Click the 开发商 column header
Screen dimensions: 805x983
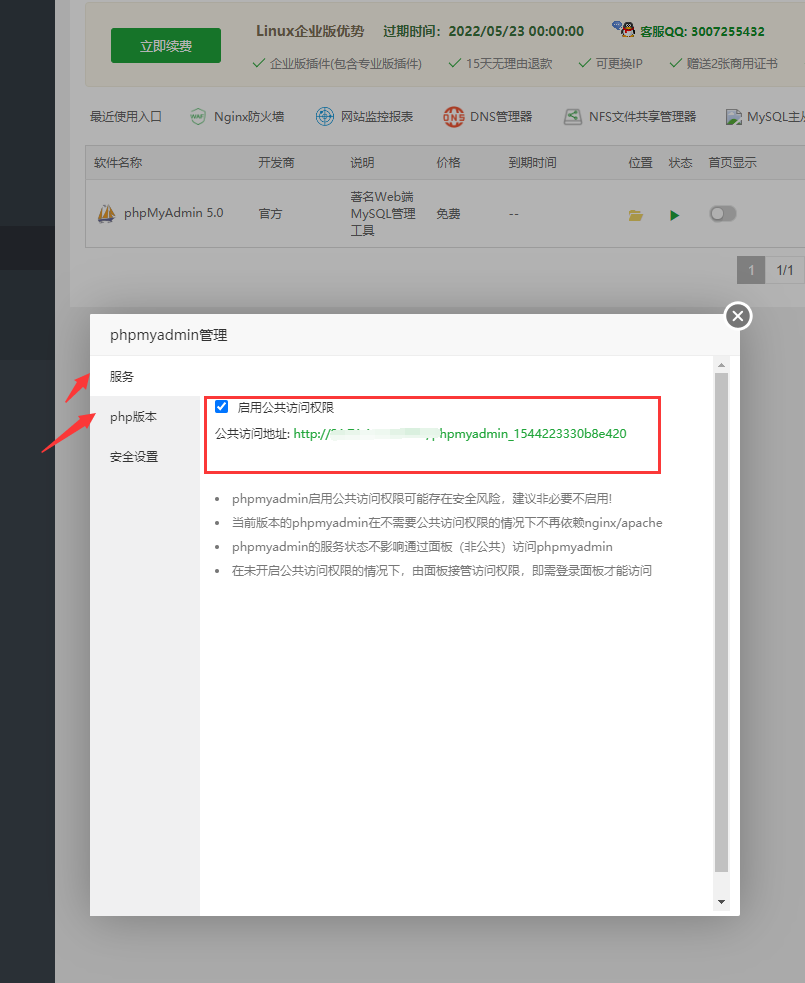pyautogui.click(x=276, y=163)
